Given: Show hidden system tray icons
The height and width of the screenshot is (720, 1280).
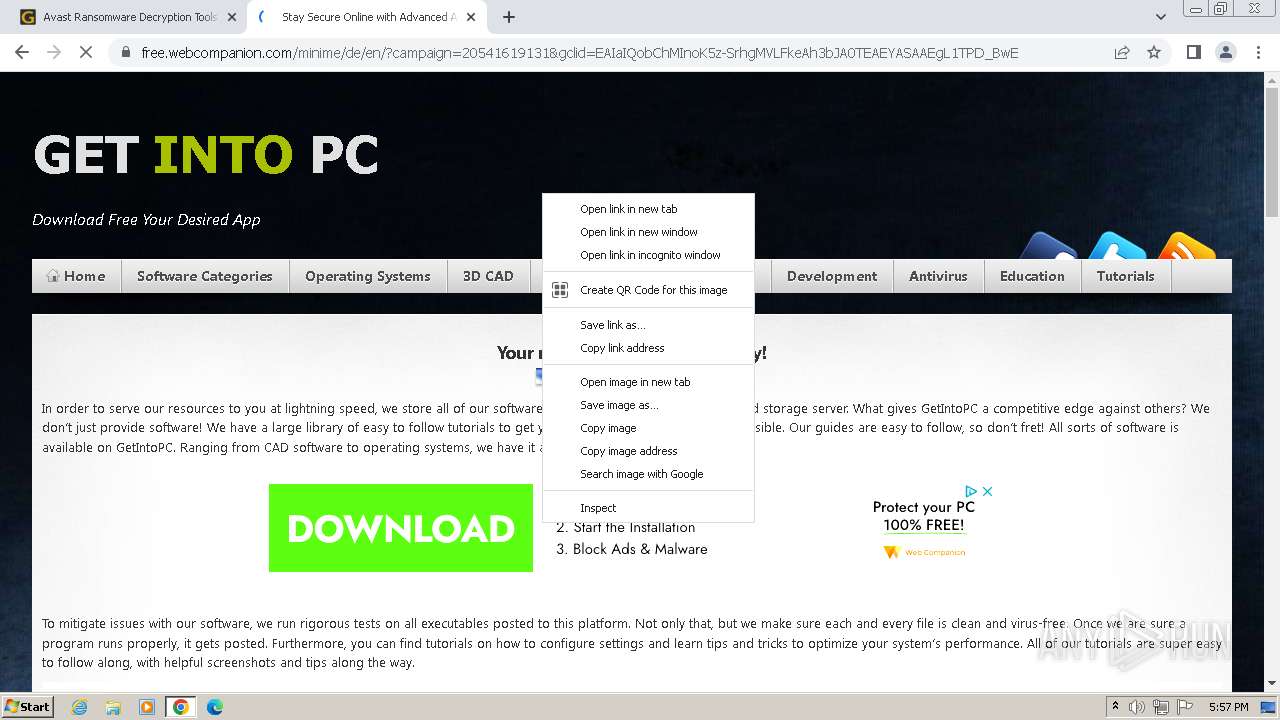Looking at the screenshot, I should (x=1116, y=707).
